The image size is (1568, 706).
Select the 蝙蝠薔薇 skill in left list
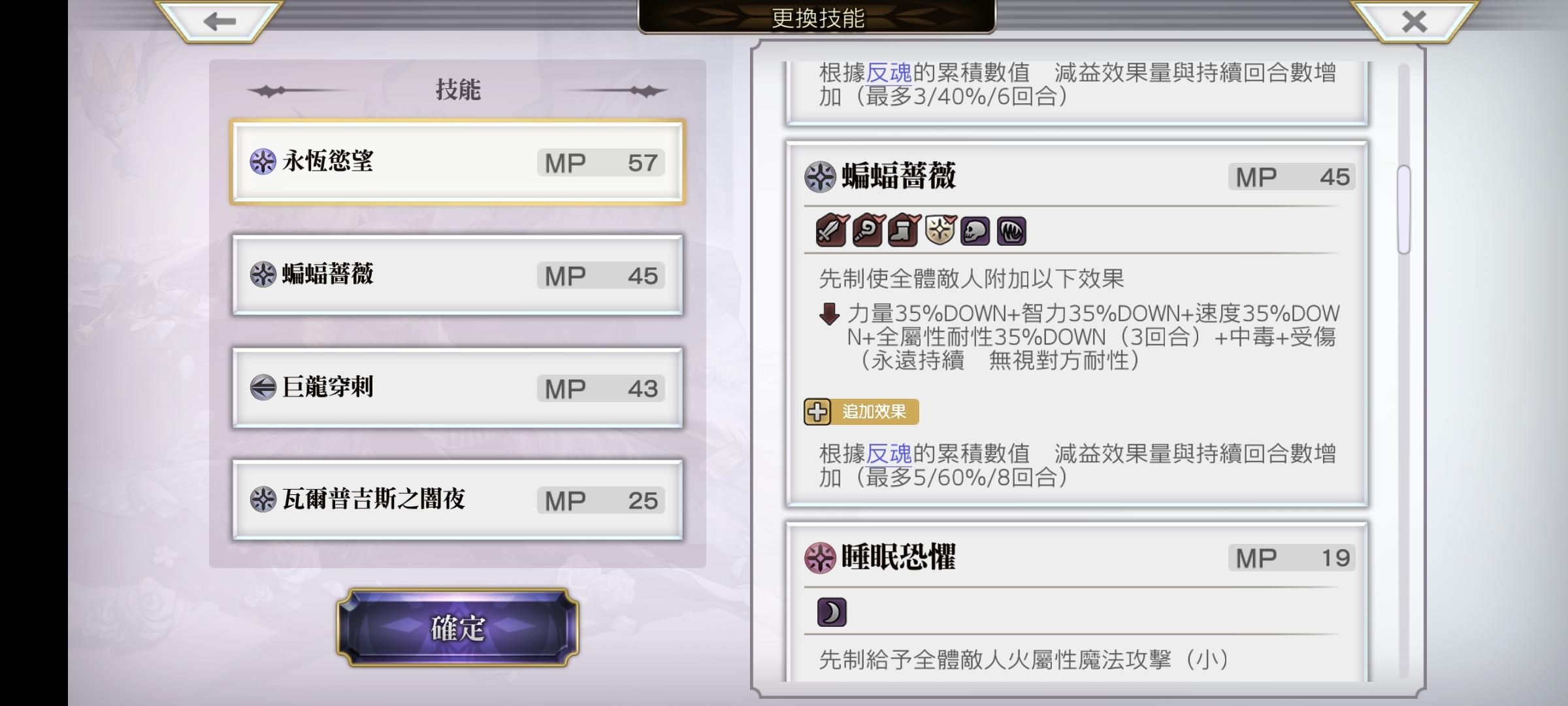[457, 275]
